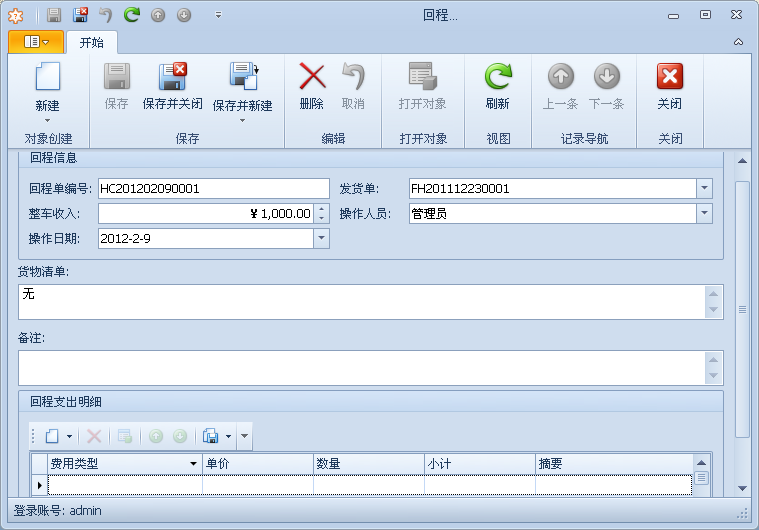Click Save and Close (保存并关闭) icon
This screenshot has height=530, width=759.
(173, 76)
